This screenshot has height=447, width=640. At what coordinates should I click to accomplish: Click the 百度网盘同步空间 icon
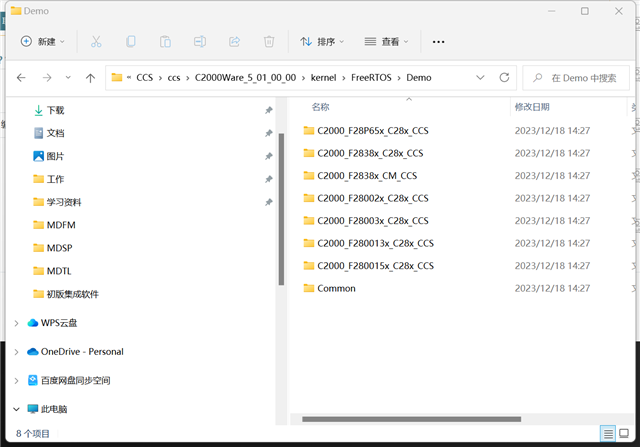coord(33,380)
